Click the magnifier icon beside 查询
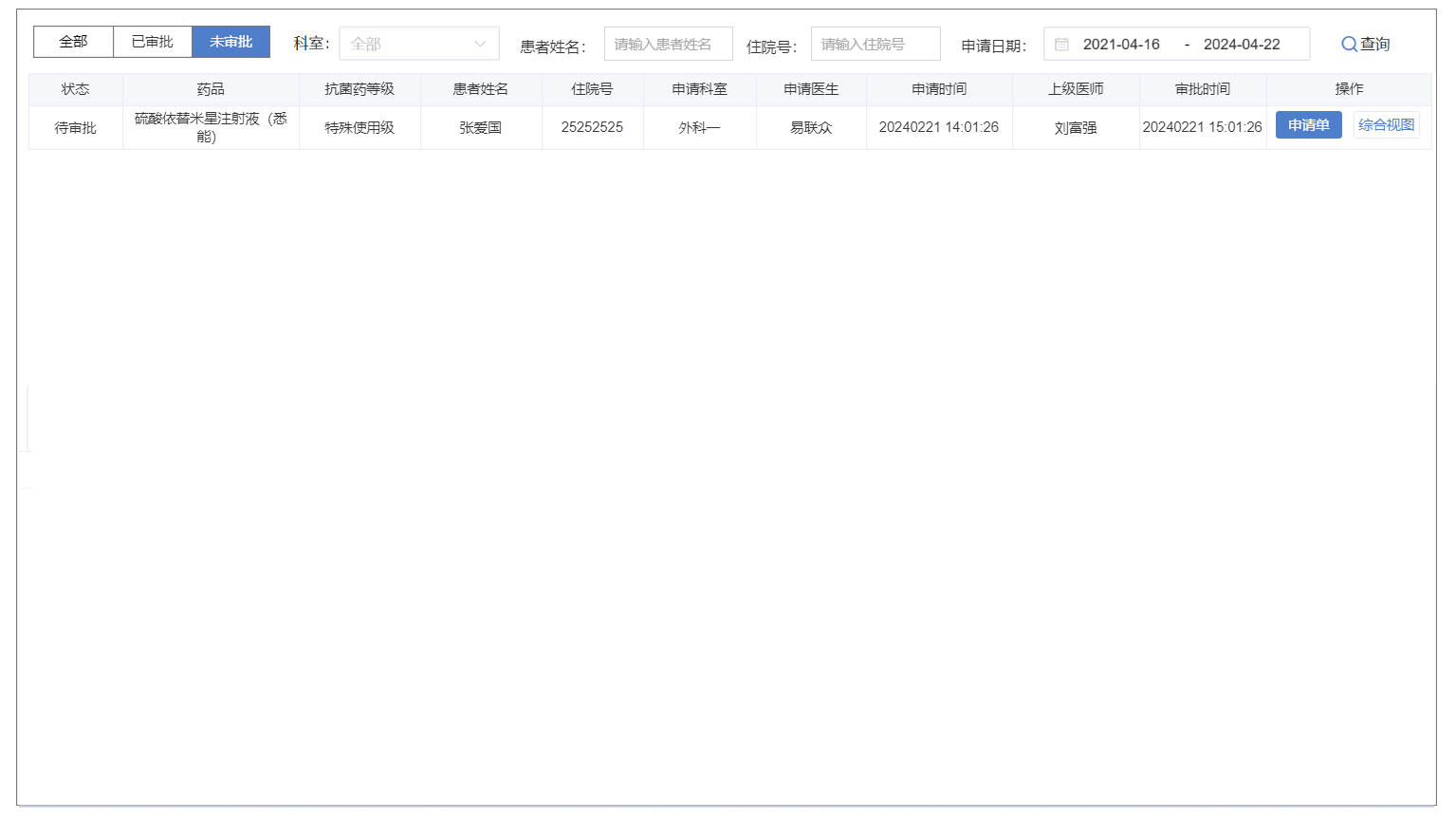The width and height of the screenshot is (1456, 819). click(x=1349, y=45)
